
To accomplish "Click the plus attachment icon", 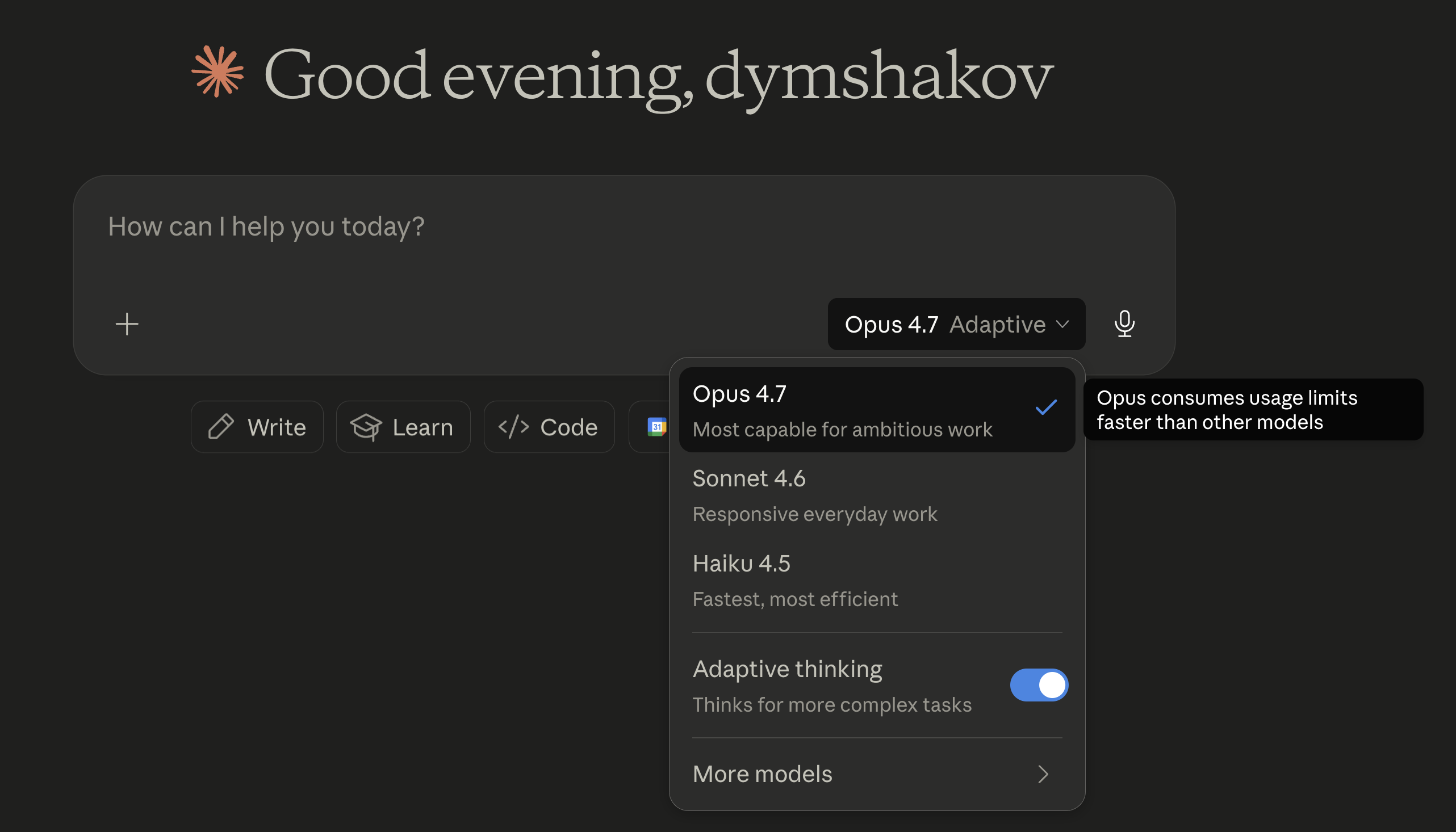I will pyautogui.click(x=127, y=324).
